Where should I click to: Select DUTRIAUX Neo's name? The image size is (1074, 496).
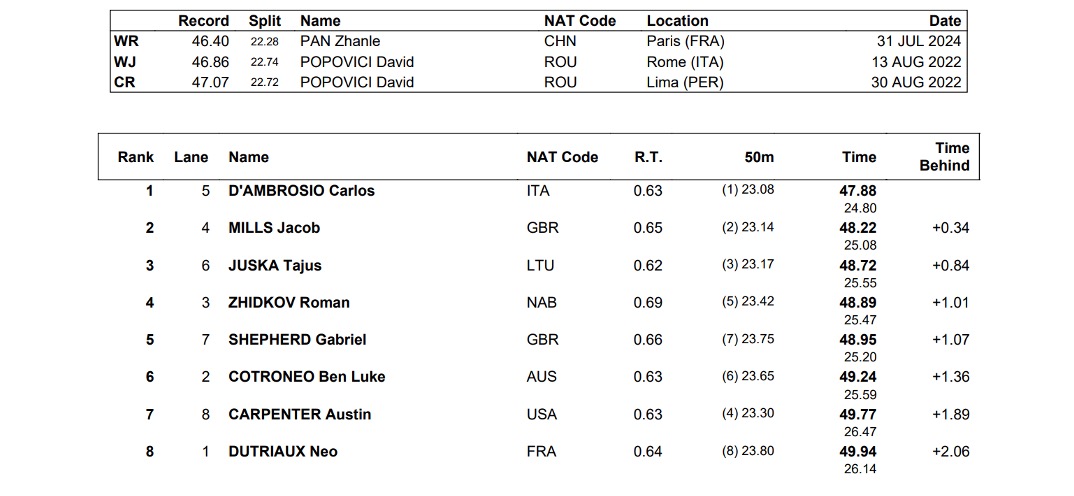[283, 452]
